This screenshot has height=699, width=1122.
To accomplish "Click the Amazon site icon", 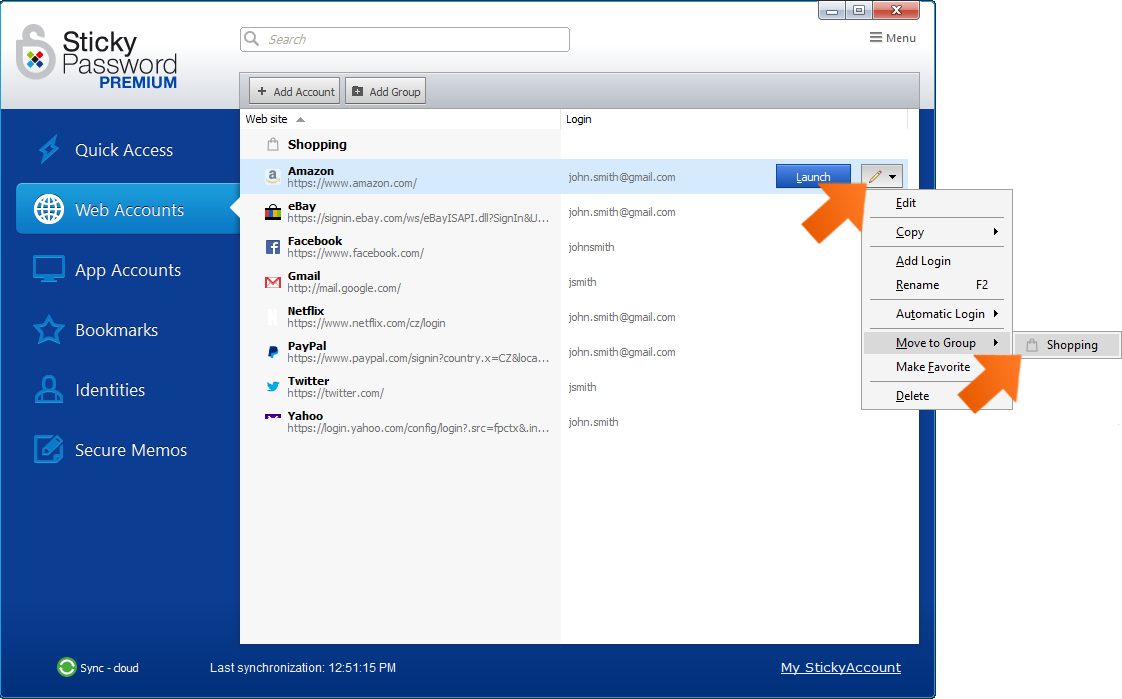I will tap(273, 177).
